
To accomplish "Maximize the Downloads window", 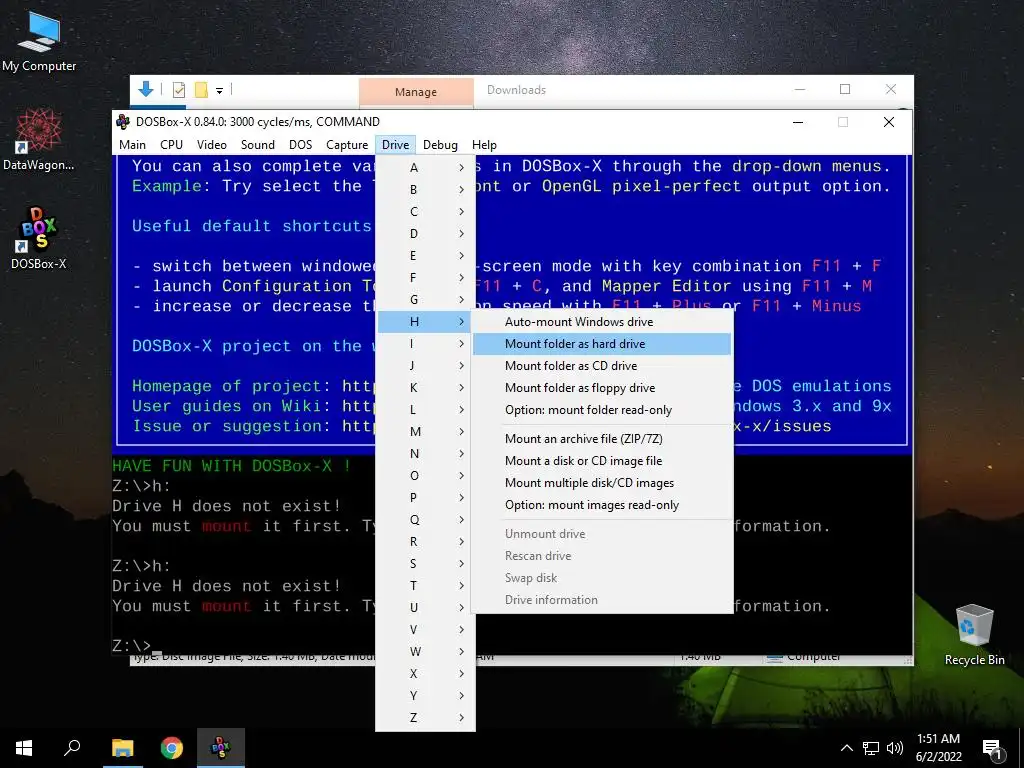I will click(845, 89).
